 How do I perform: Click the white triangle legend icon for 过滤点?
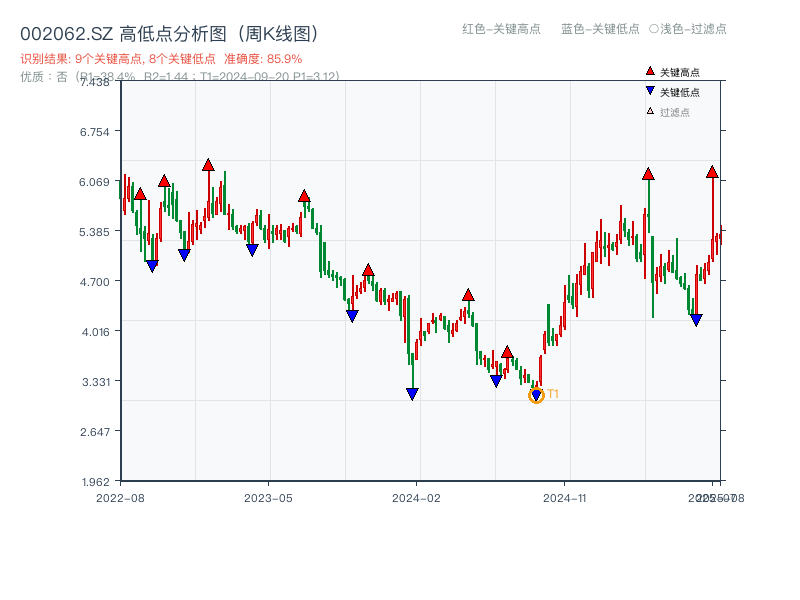coord(650,111)
